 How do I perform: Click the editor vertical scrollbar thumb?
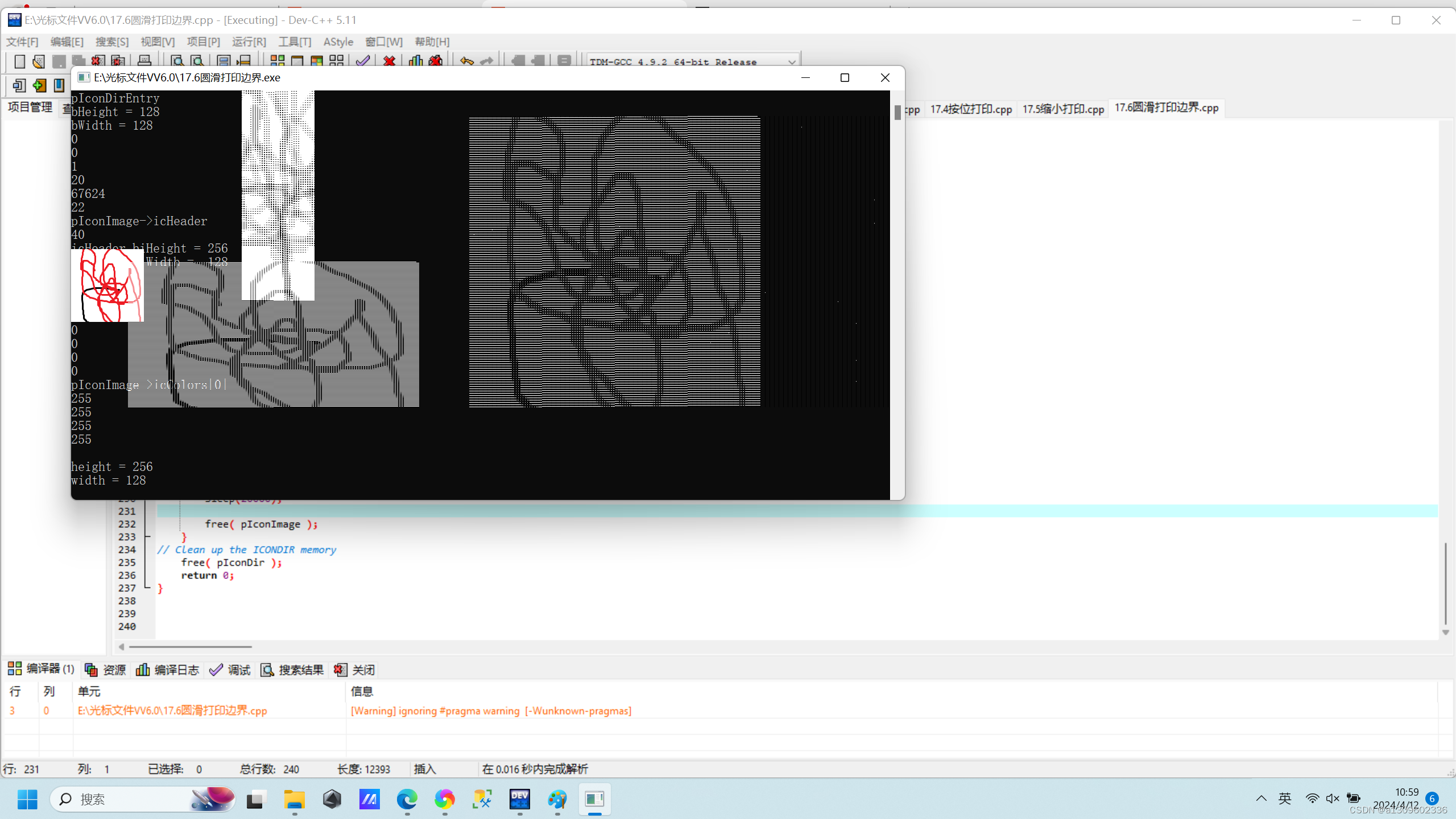coord(1445,584)
